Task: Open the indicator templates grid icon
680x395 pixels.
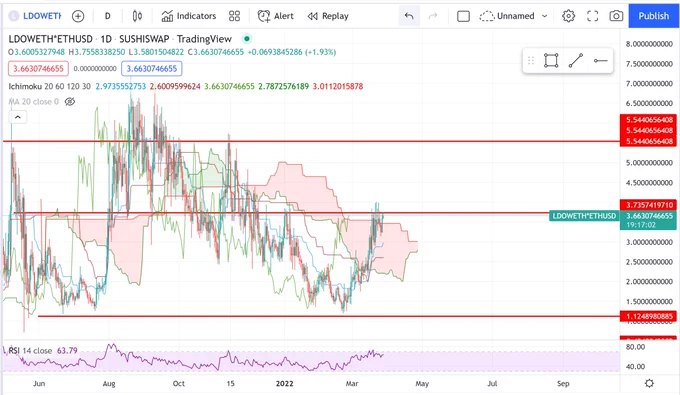Action: pos(234,16)
